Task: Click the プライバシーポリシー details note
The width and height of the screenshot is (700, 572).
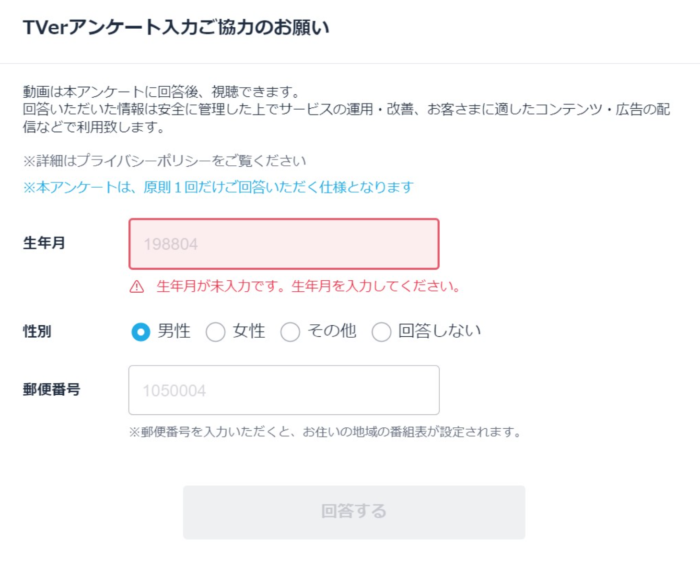Action: (x=164, y=160)
